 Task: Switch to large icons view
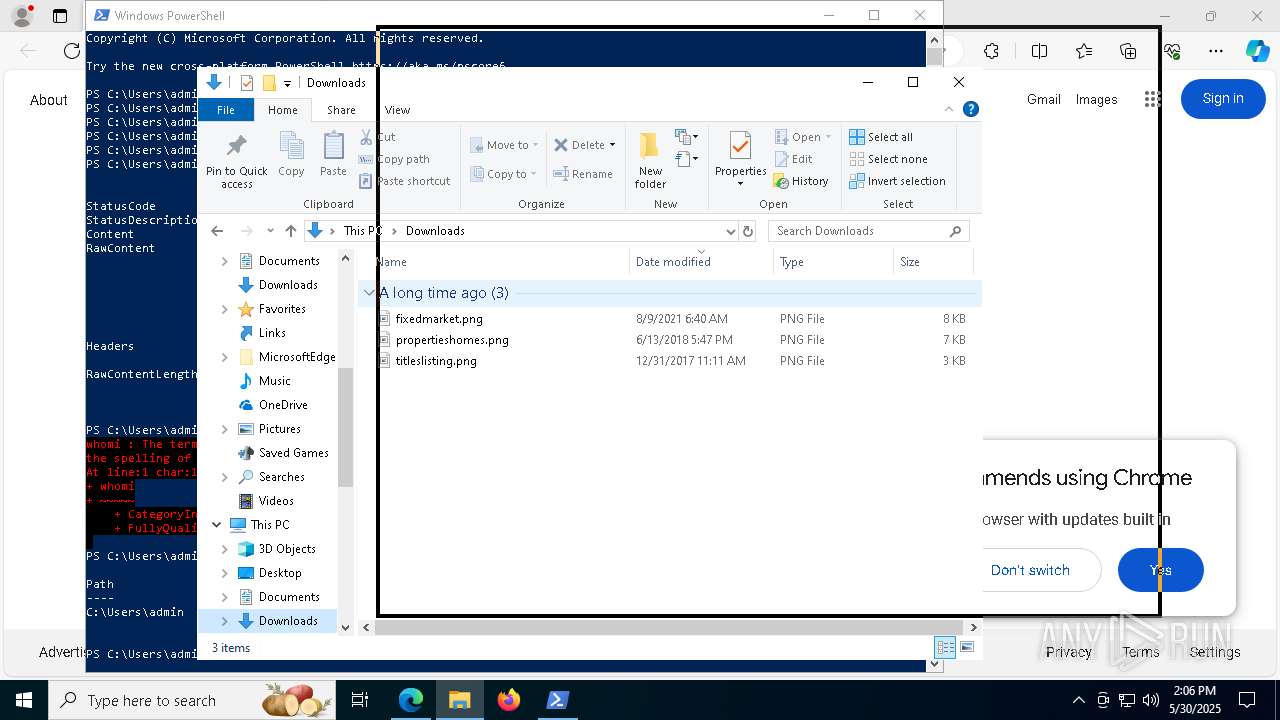pyautogui.click(x=967, y=647)
